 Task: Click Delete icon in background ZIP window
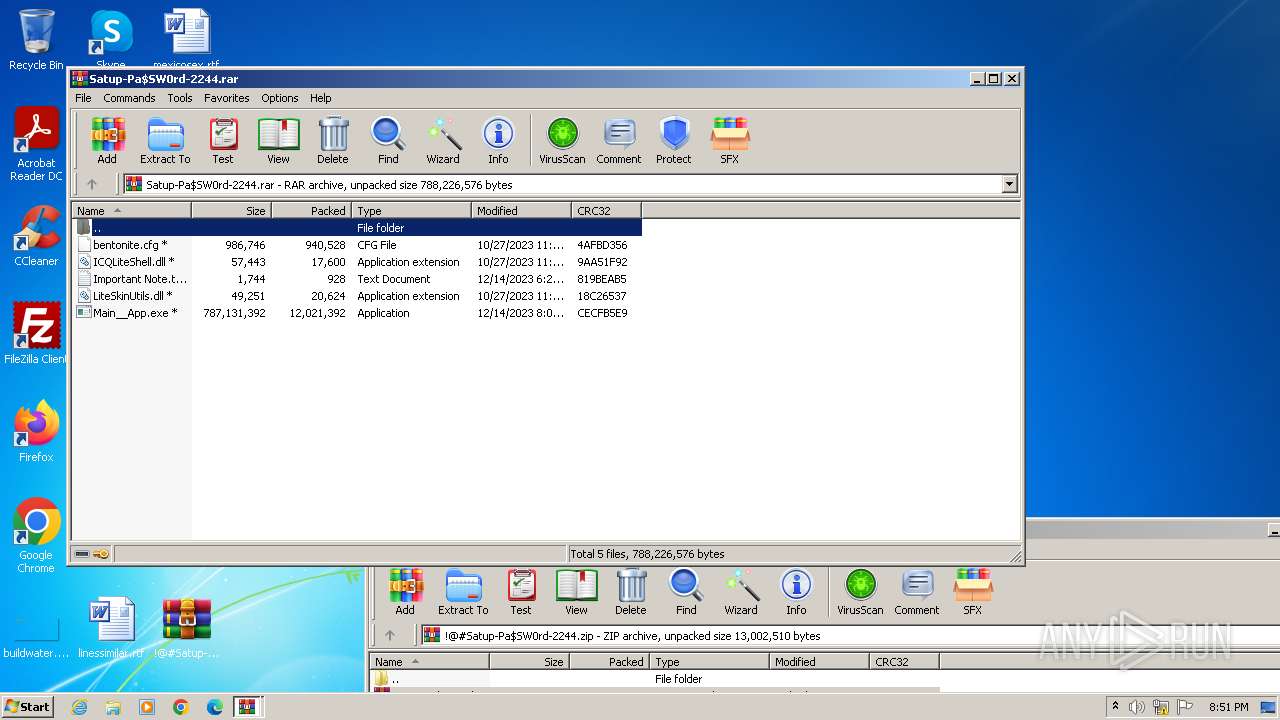(631, 592)
